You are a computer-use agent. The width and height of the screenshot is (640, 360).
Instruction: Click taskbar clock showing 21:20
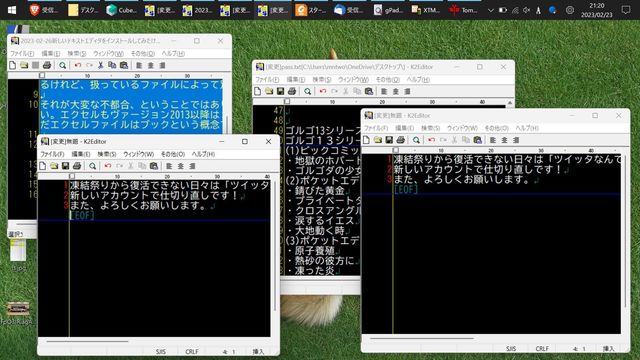click(x=596, y=10)
